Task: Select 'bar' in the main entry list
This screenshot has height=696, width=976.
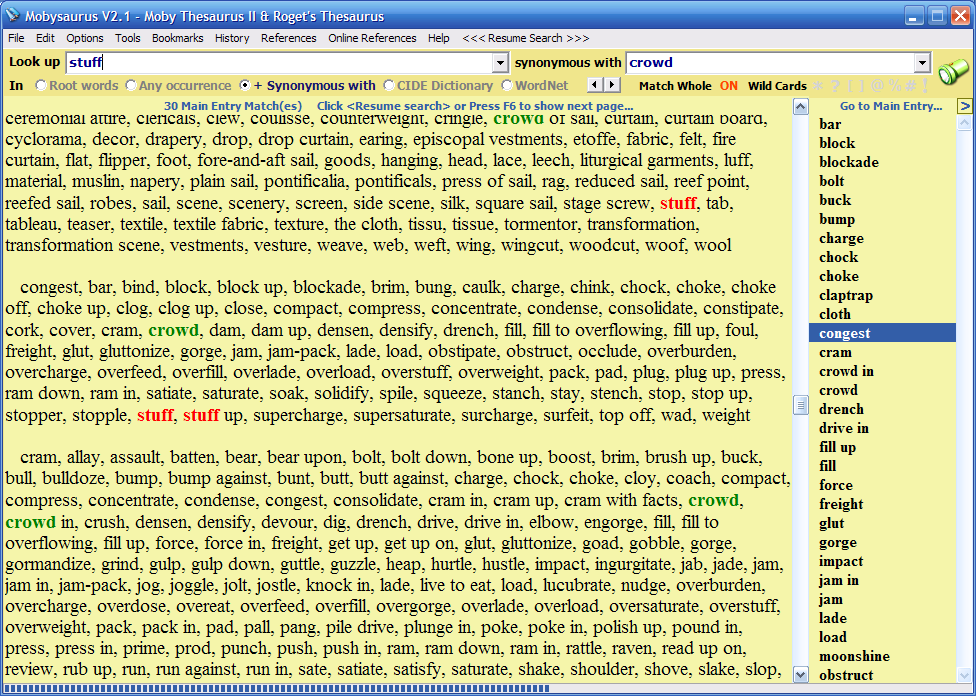Action: [830, 125]
